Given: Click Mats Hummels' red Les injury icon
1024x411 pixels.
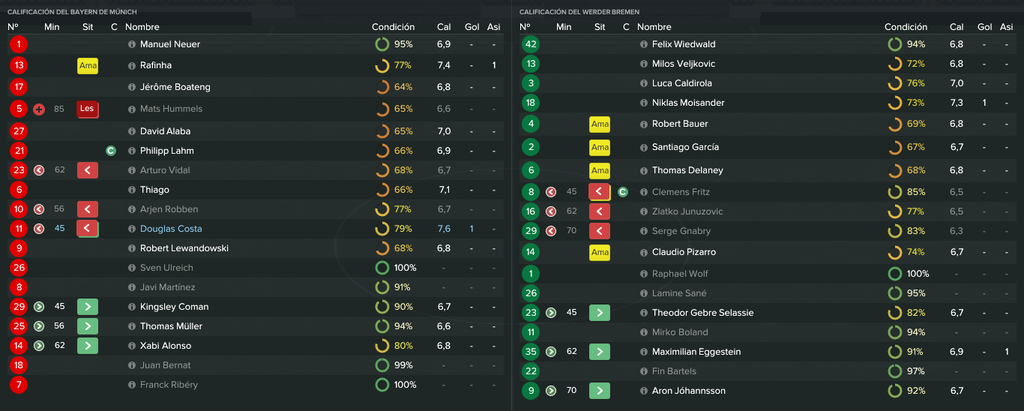Looking at the screenshot, I should coord(88,109).
